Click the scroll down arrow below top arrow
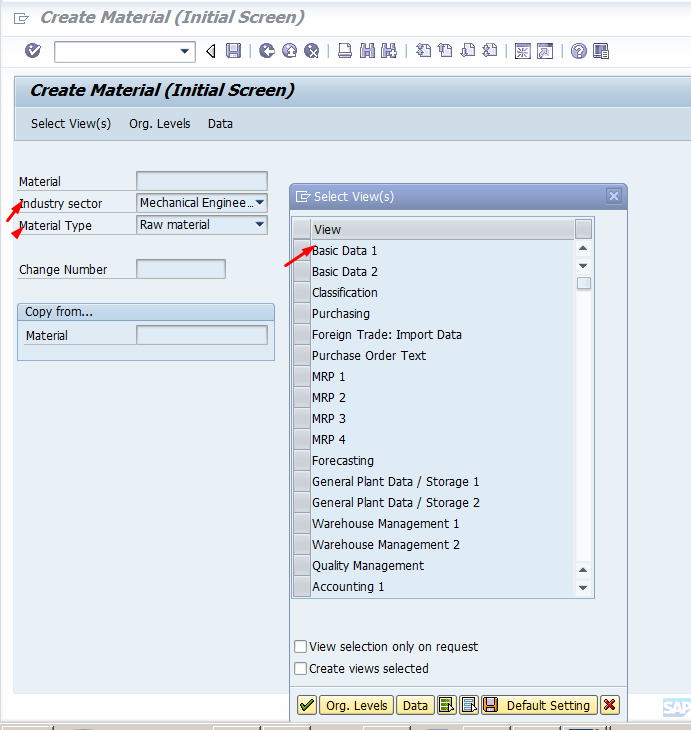 [x=583, y=266]
